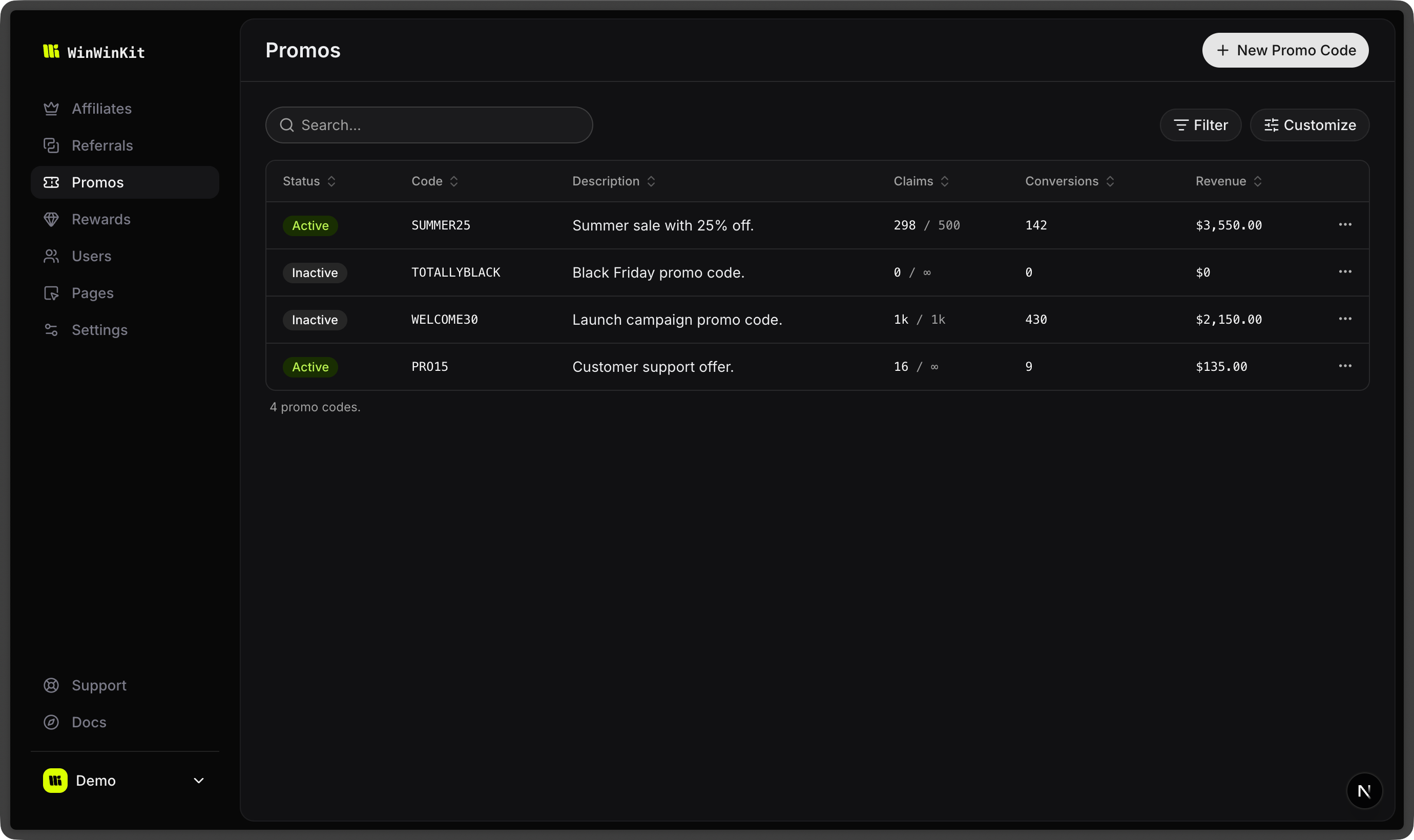Click the 1k / 1k claims value
1414x840 pixels.
click(x=919, y=319)
